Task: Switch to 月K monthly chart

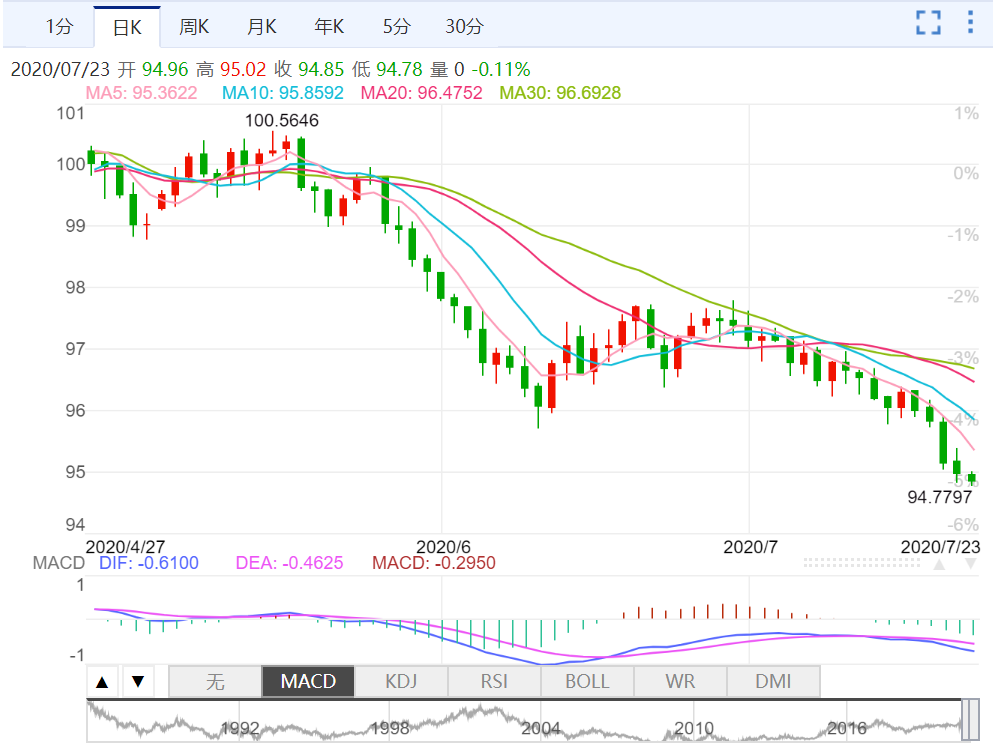Action: (262, 27)
